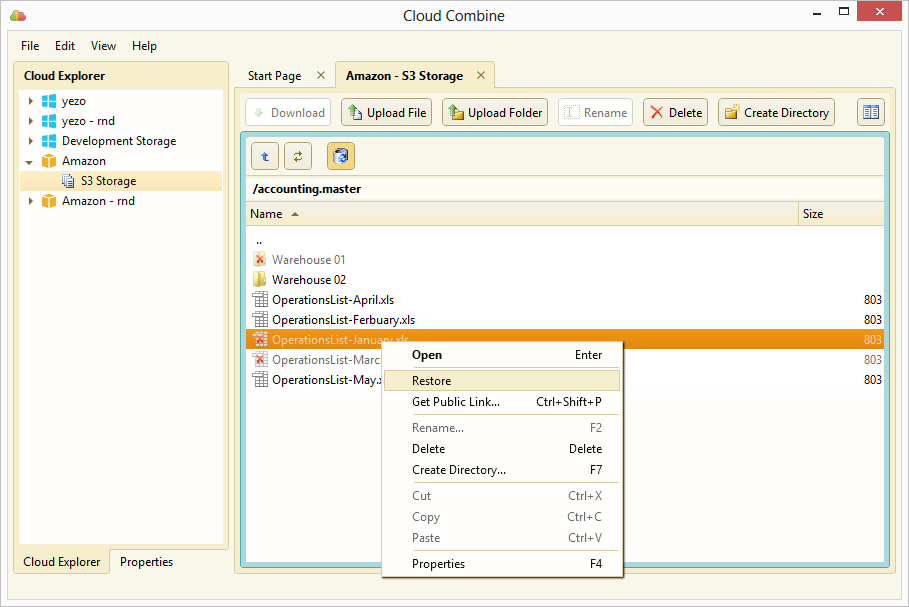Click the Upload Folder button
Viewport: 909px width, 607px height.
point(495,112)
